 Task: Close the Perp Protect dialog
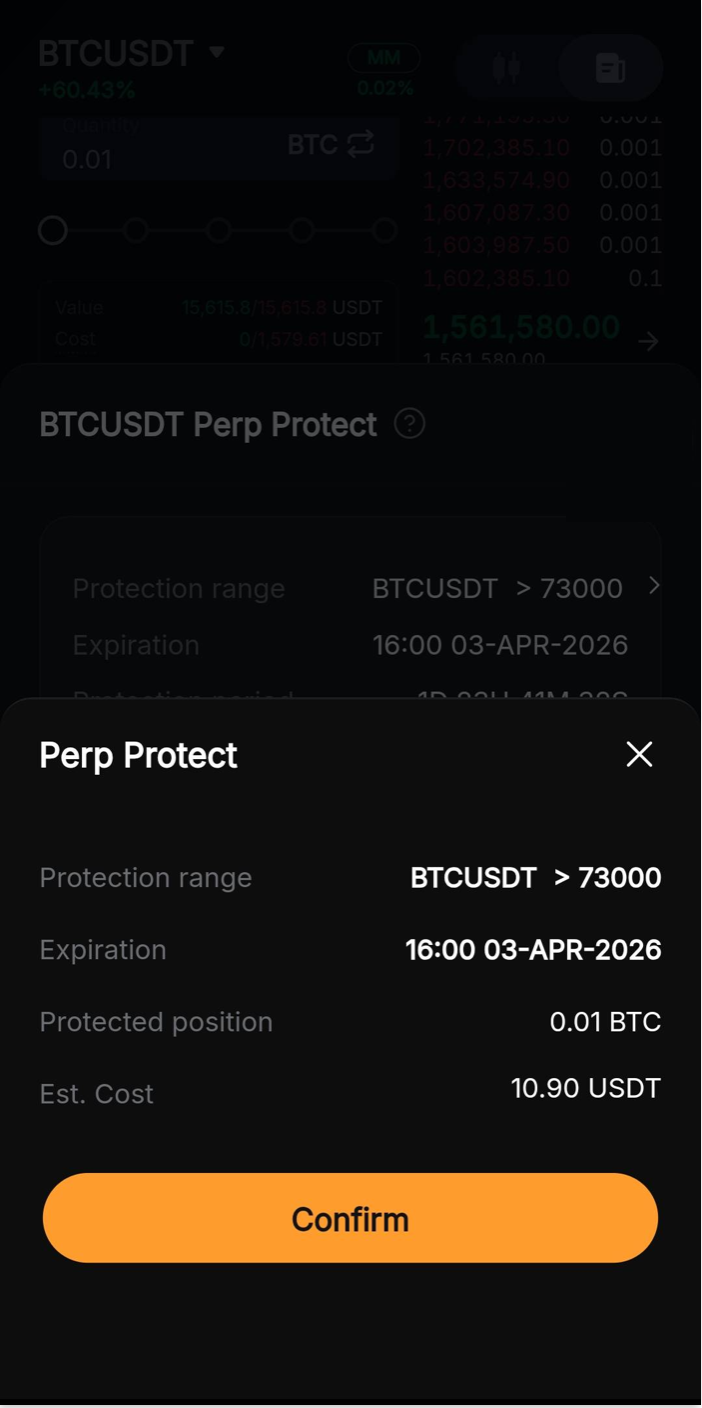(x=639, y=754)
